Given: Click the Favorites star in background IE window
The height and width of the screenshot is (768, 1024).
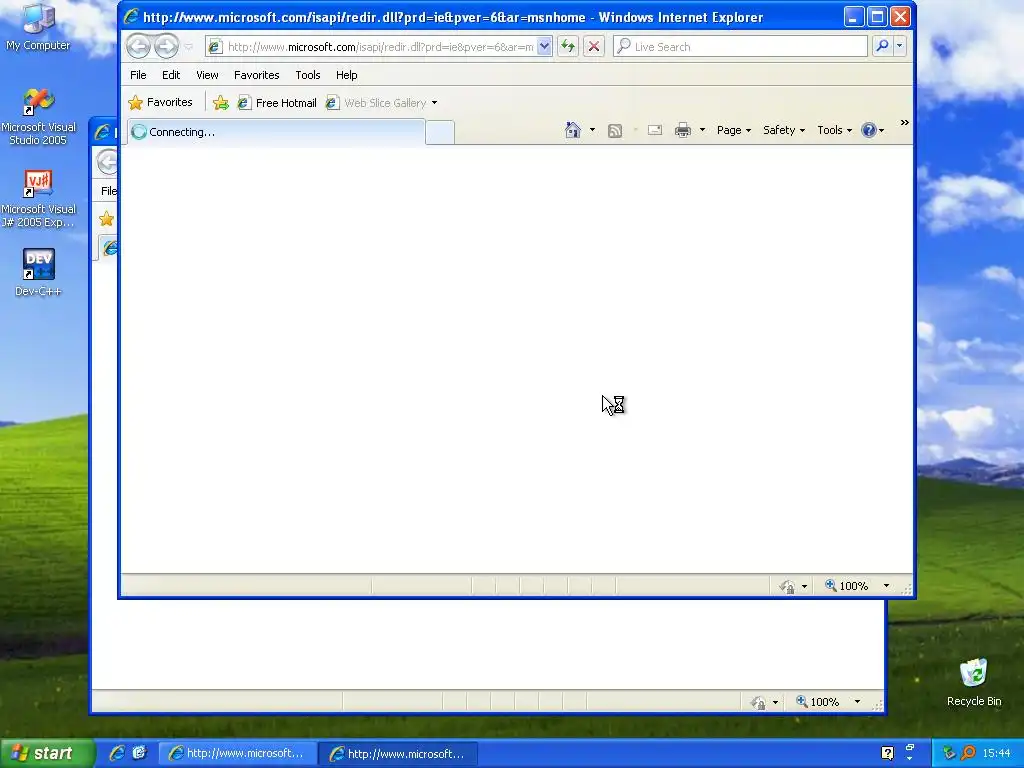Looking at the screenshot, I should pos(106,219).
